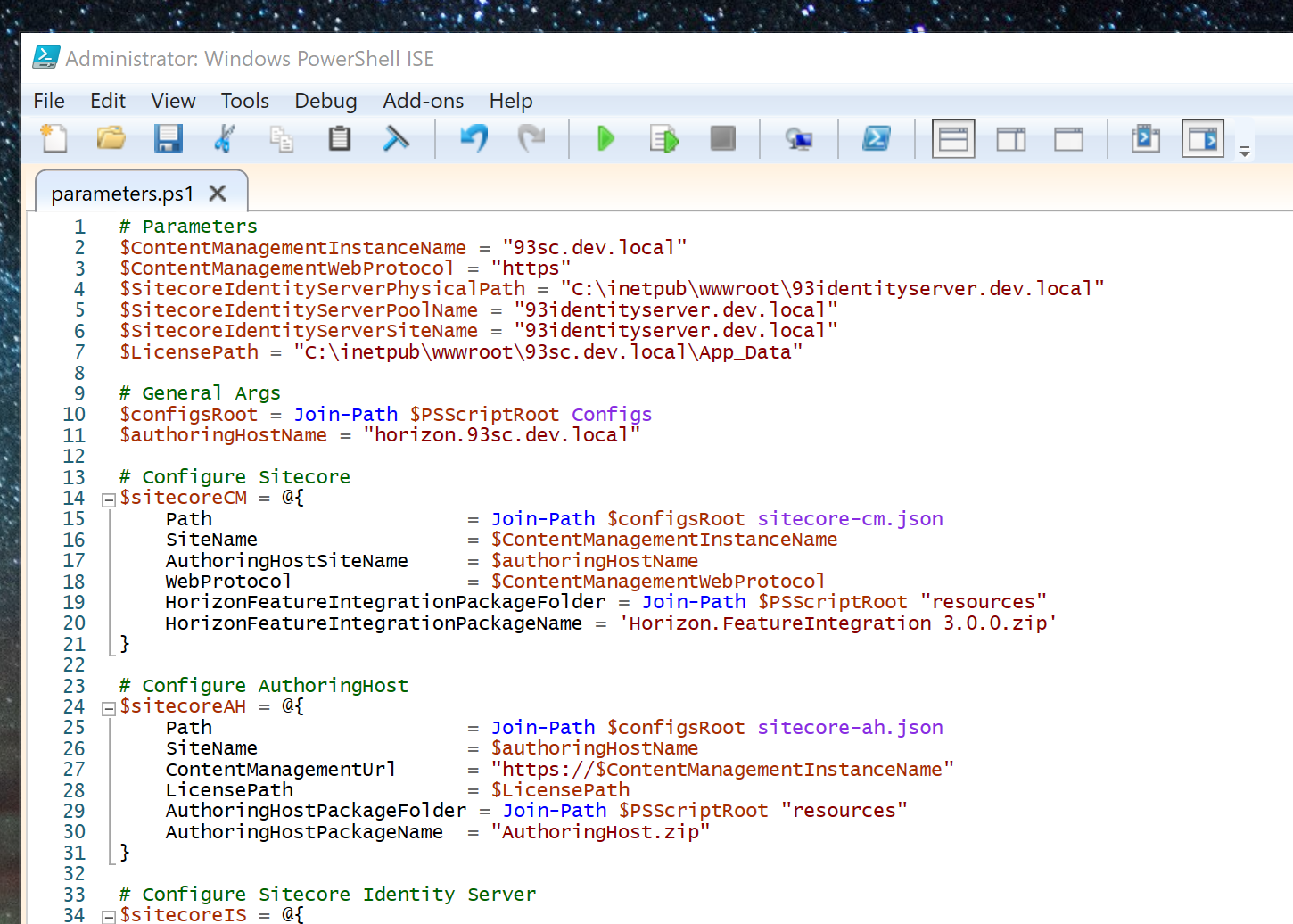Click the PowerShell ISE title bar icon
The height and width of the screenshot is (924, 1293).
click(45, 58)
